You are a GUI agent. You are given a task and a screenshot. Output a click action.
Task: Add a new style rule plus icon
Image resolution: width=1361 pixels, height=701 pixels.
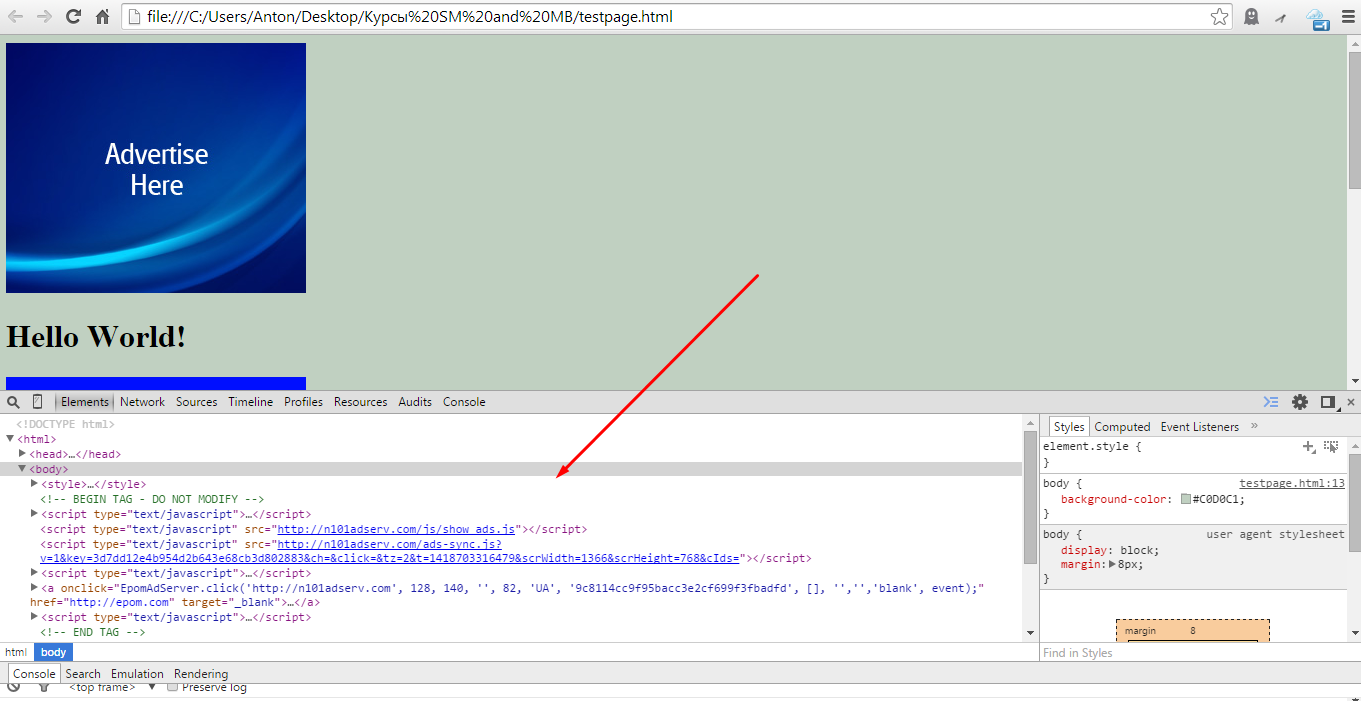pos(1309,446)
